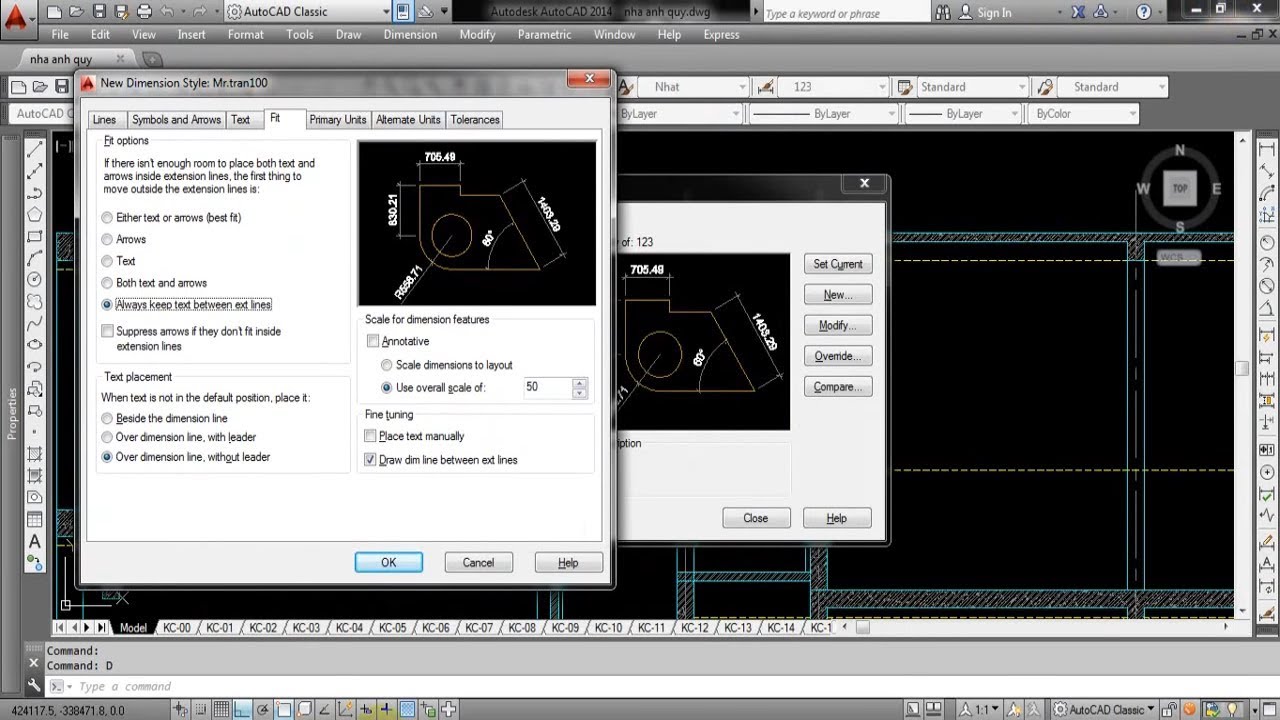Open the Primary Units tab
The width and height of the screenshot is (1280, 720).
tap(338, 120)
